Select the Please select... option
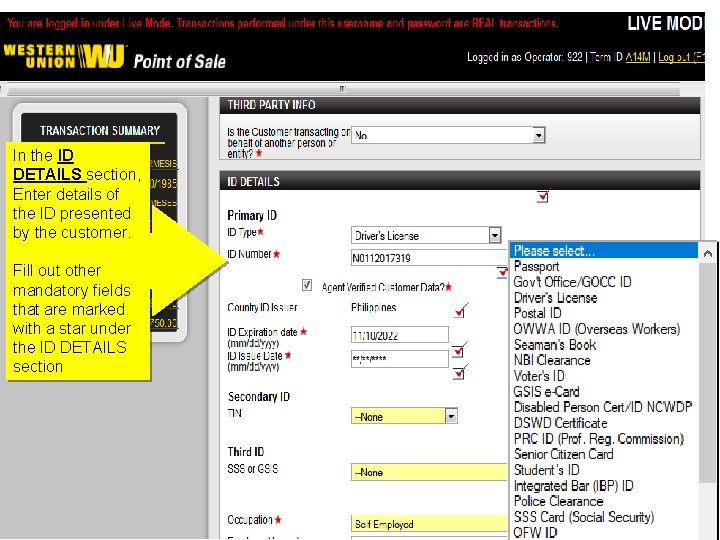The image size is (720, 540). click(x=604, y=251)
